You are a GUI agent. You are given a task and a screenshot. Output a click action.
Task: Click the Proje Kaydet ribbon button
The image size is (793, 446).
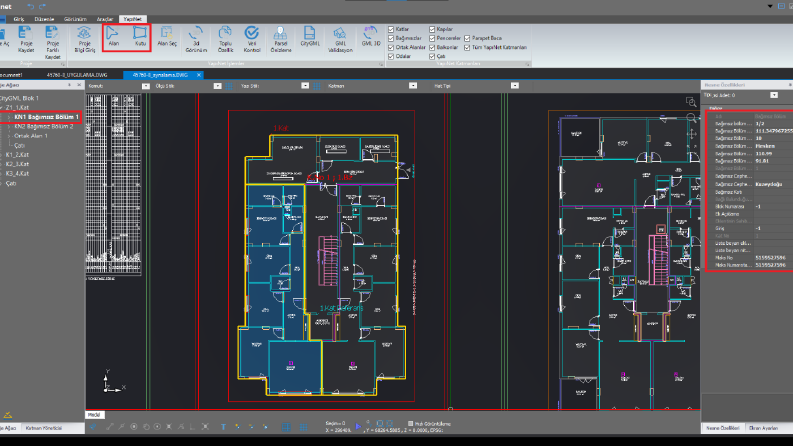coord(26,39)
